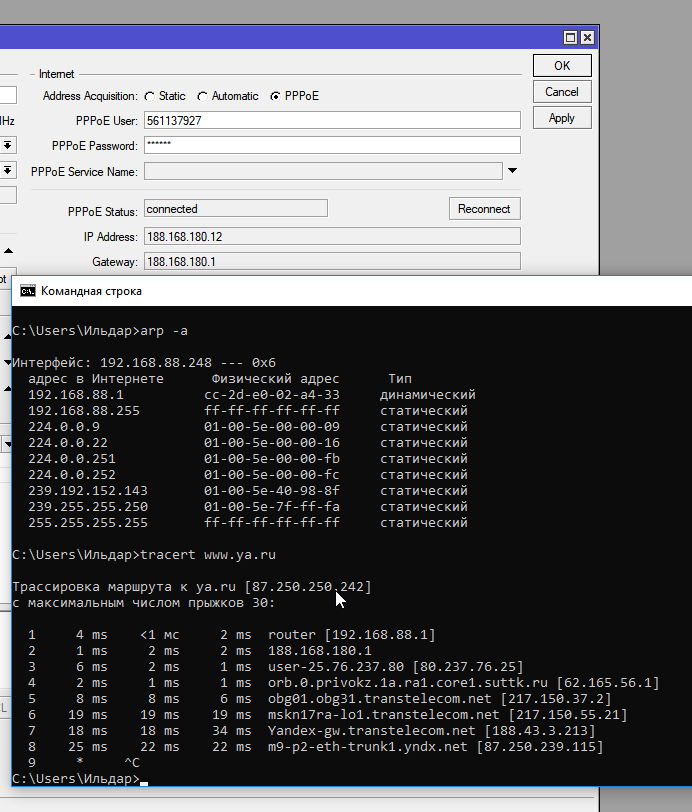Close the router settings dialog
This screenshot has width=692, height=812.
tap(587, 38)
